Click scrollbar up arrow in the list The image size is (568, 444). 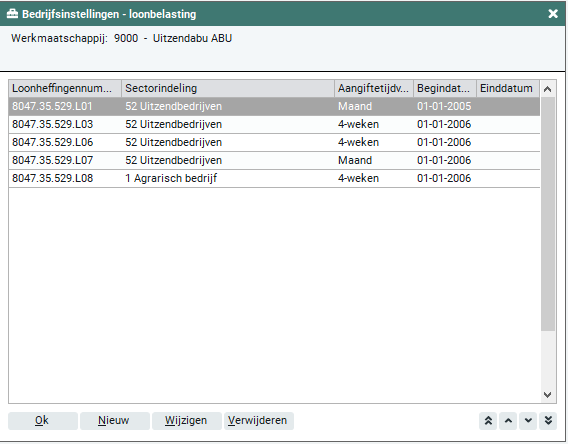[x=548, y=89]
